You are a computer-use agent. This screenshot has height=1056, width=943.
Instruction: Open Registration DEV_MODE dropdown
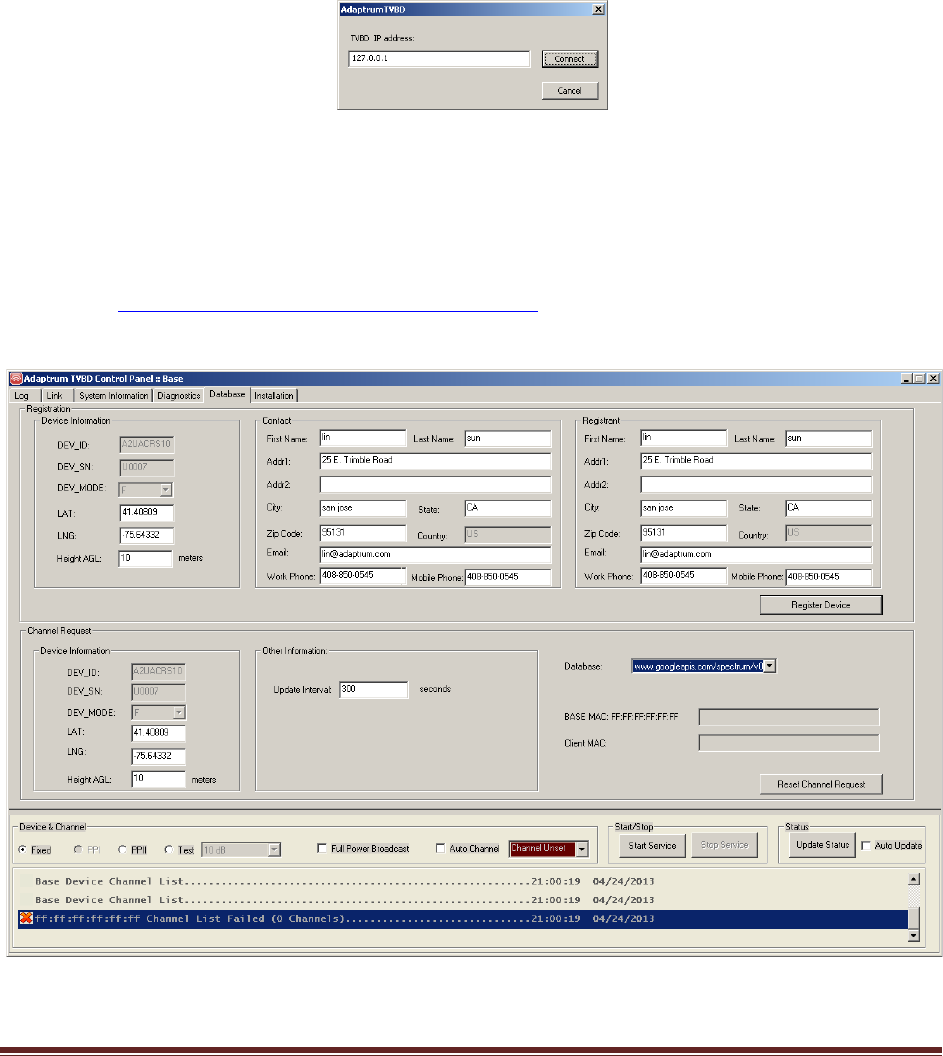[166, 490]
